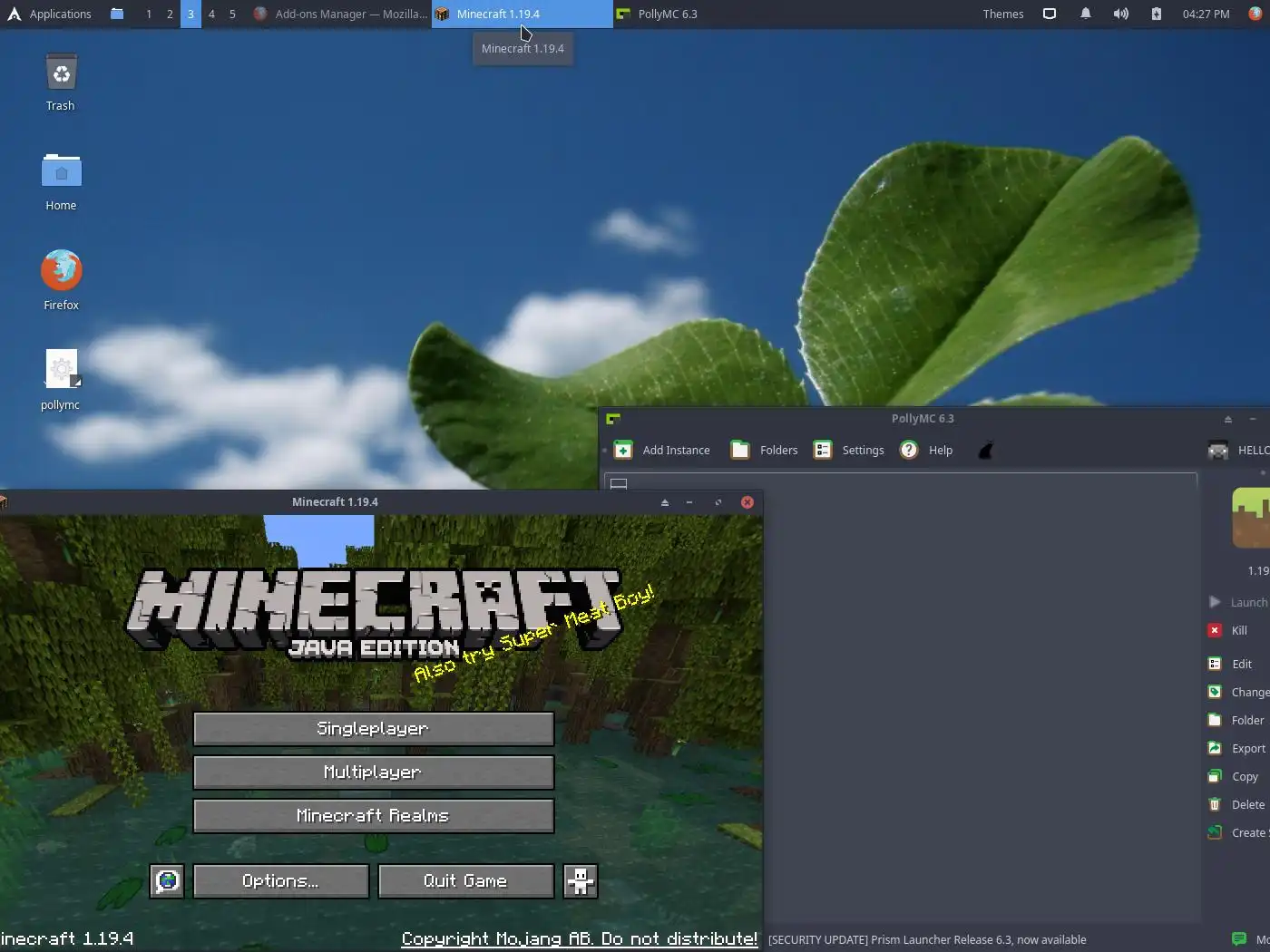Screen dimensions: 1270x952
Task: Click Delete in the PollyMC sidebar
Action: point(1236,804)
